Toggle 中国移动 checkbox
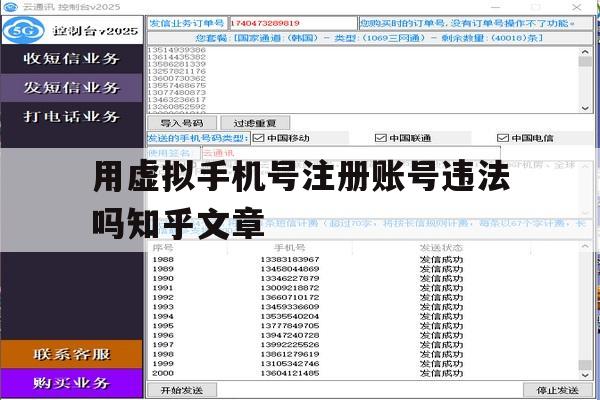 pyautogui.click(x=259, y=138)
